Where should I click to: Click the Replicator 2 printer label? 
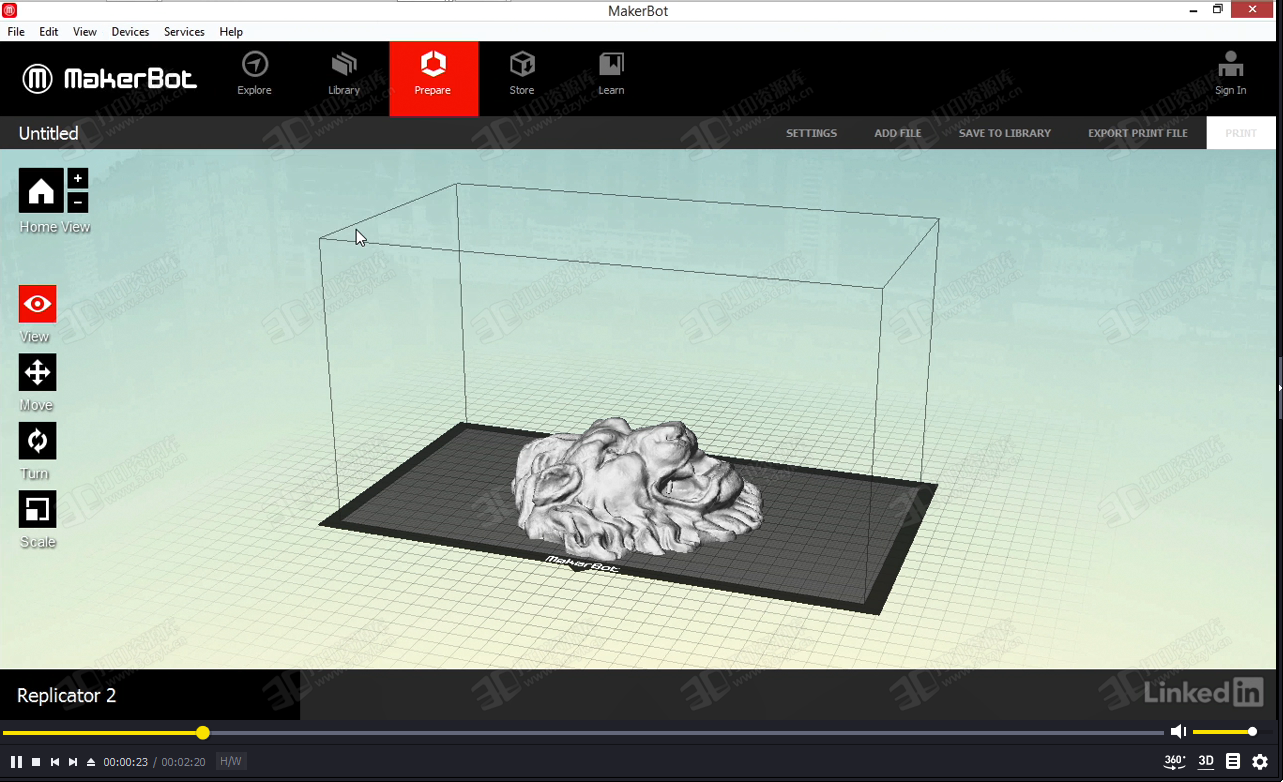66,695
